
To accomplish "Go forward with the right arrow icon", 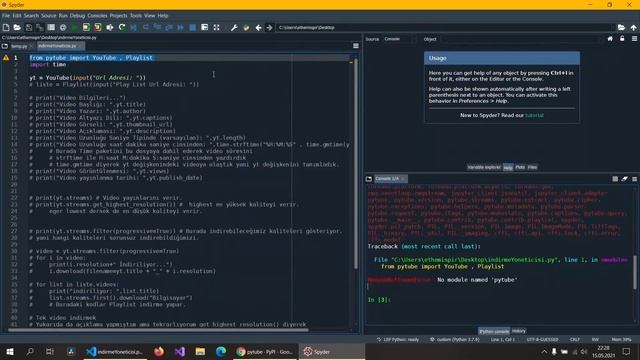I will (269, 27).
